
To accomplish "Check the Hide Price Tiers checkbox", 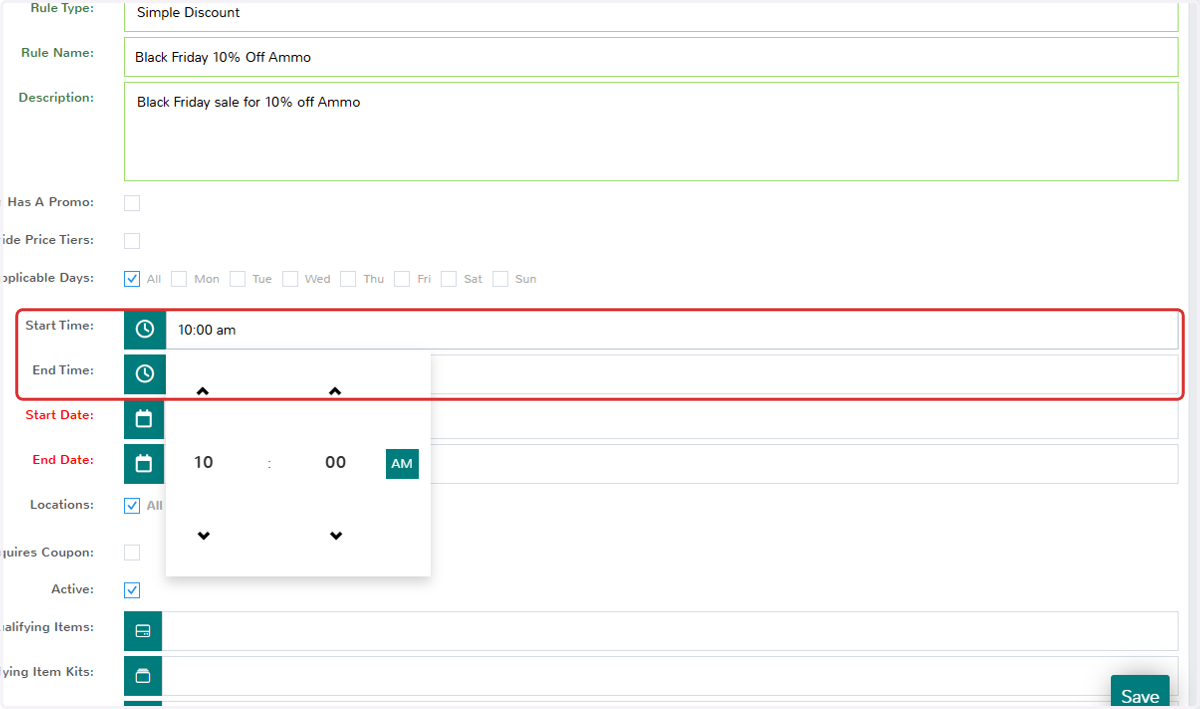I will 132,240.
